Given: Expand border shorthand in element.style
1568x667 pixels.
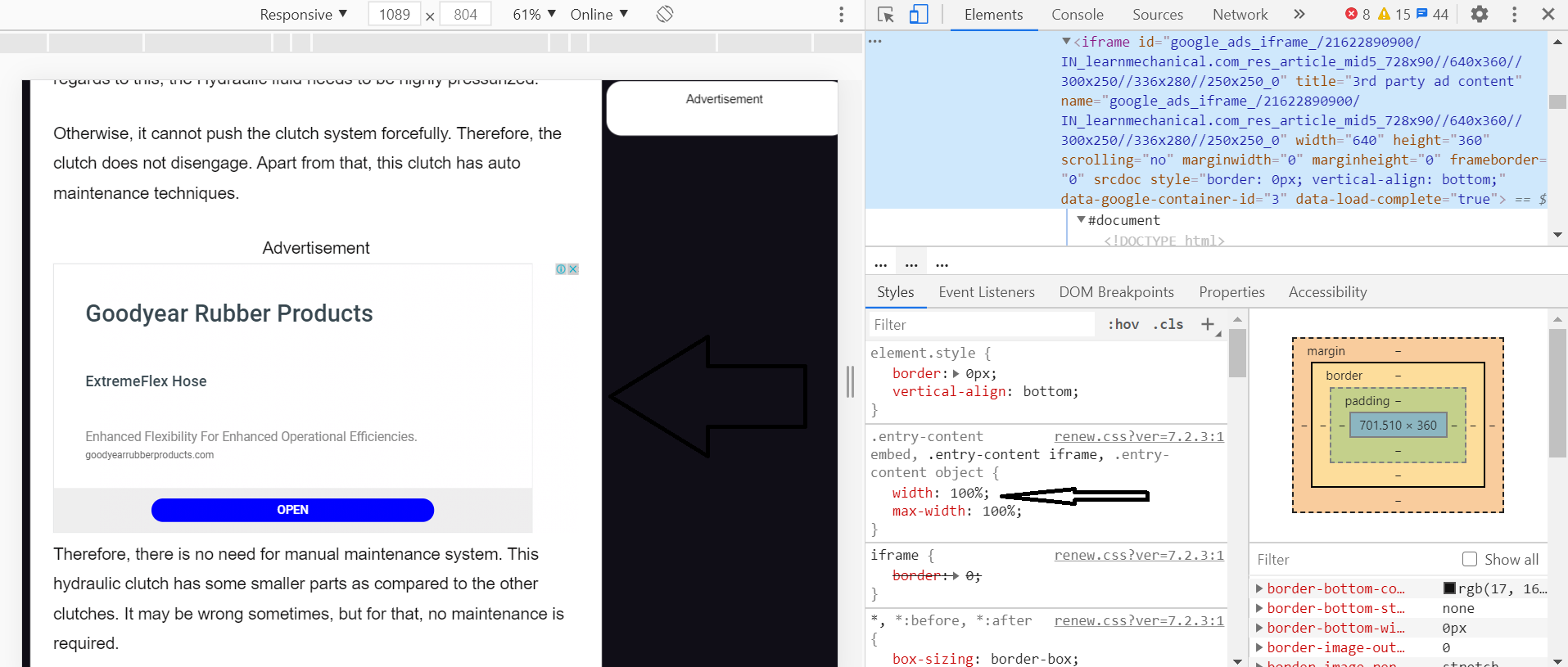Looking at the screenshot, I should tap(956, 373).
